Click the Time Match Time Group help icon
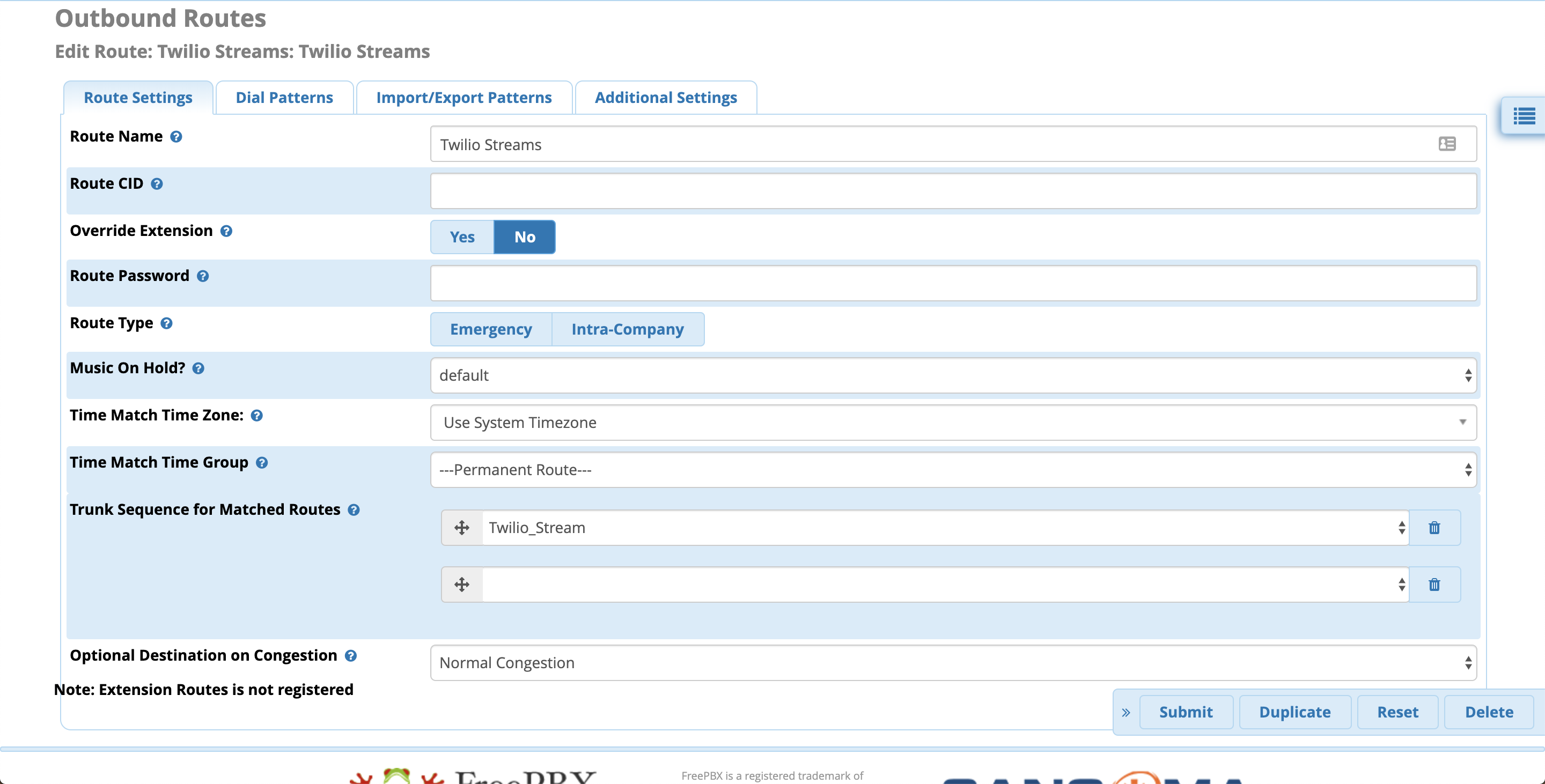1545x784 pixels. point(261,463)
